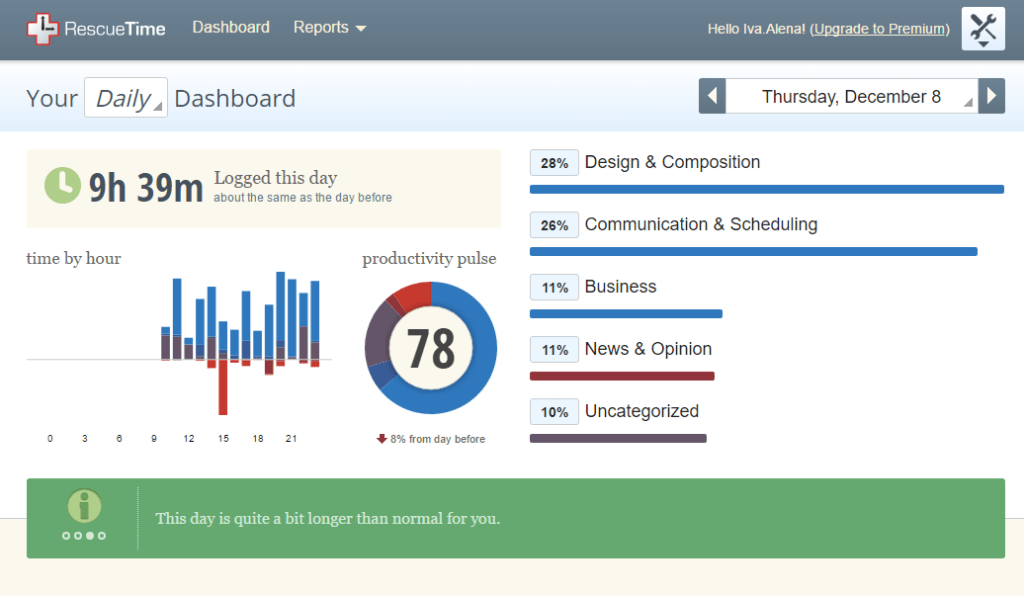Click the productivity pulse donut chart
The width and height of the screenshot is (1024, 596).
[x=430, y=347]
